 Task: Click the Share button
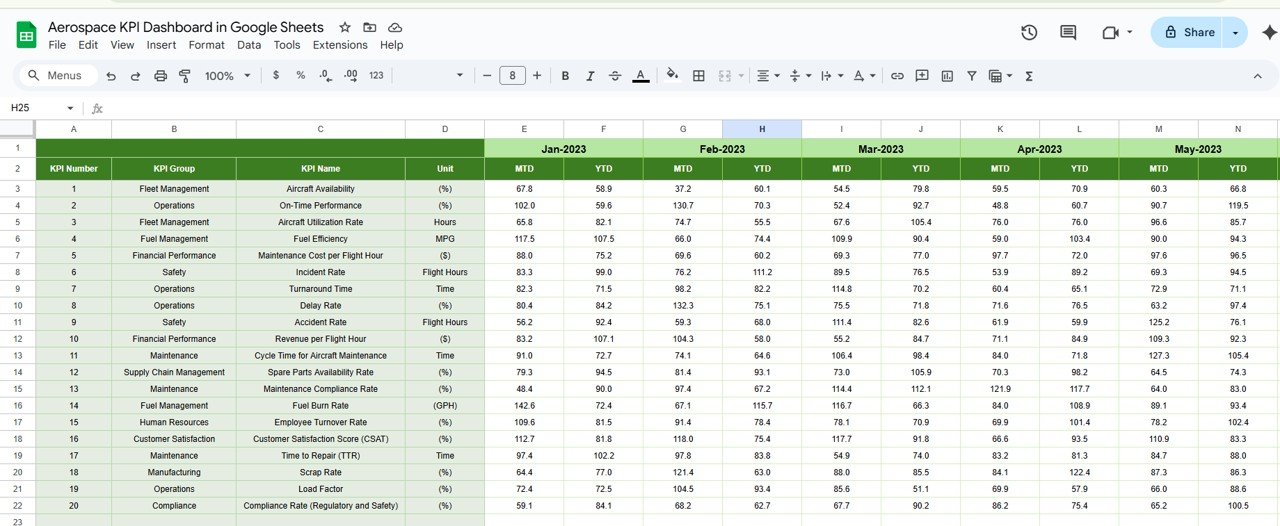pyautogui.click(x=1187, y=32)
